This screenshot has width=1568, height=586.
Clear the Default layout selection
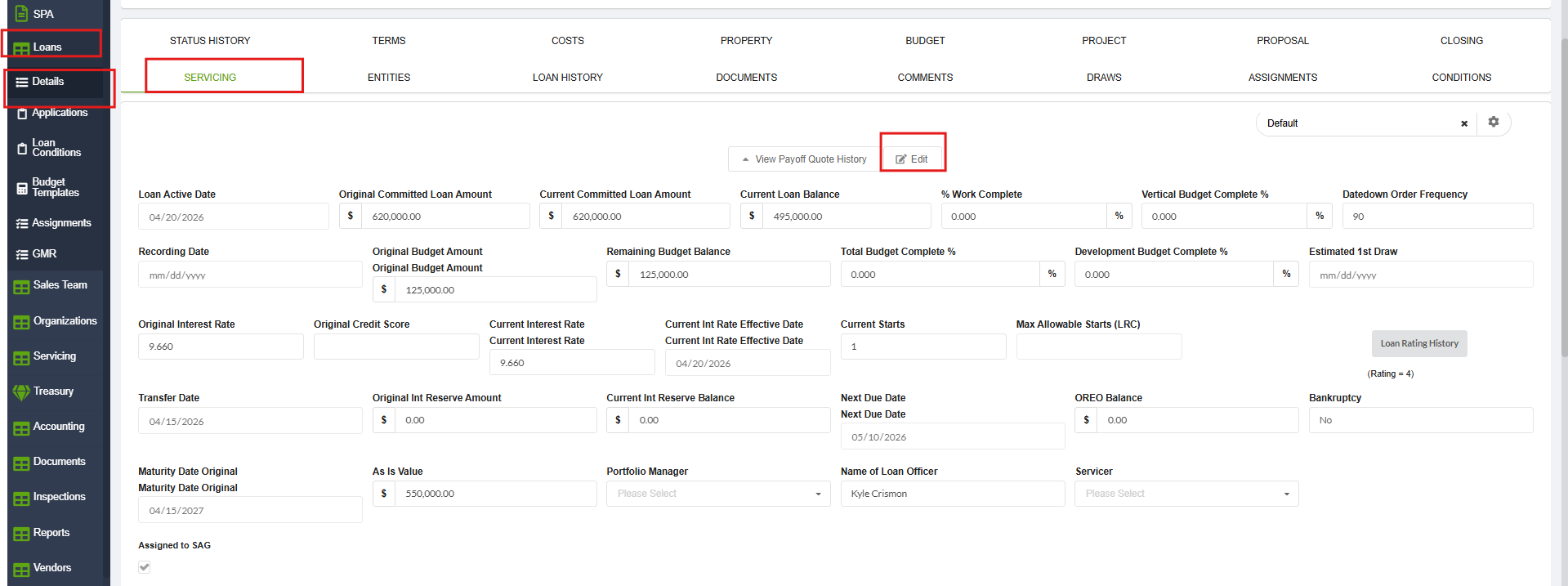click(1464, 123)
